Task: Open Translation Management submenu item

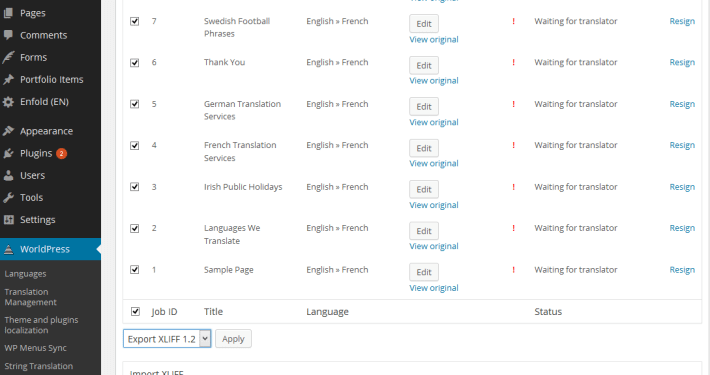Action: tap(30, 297)
